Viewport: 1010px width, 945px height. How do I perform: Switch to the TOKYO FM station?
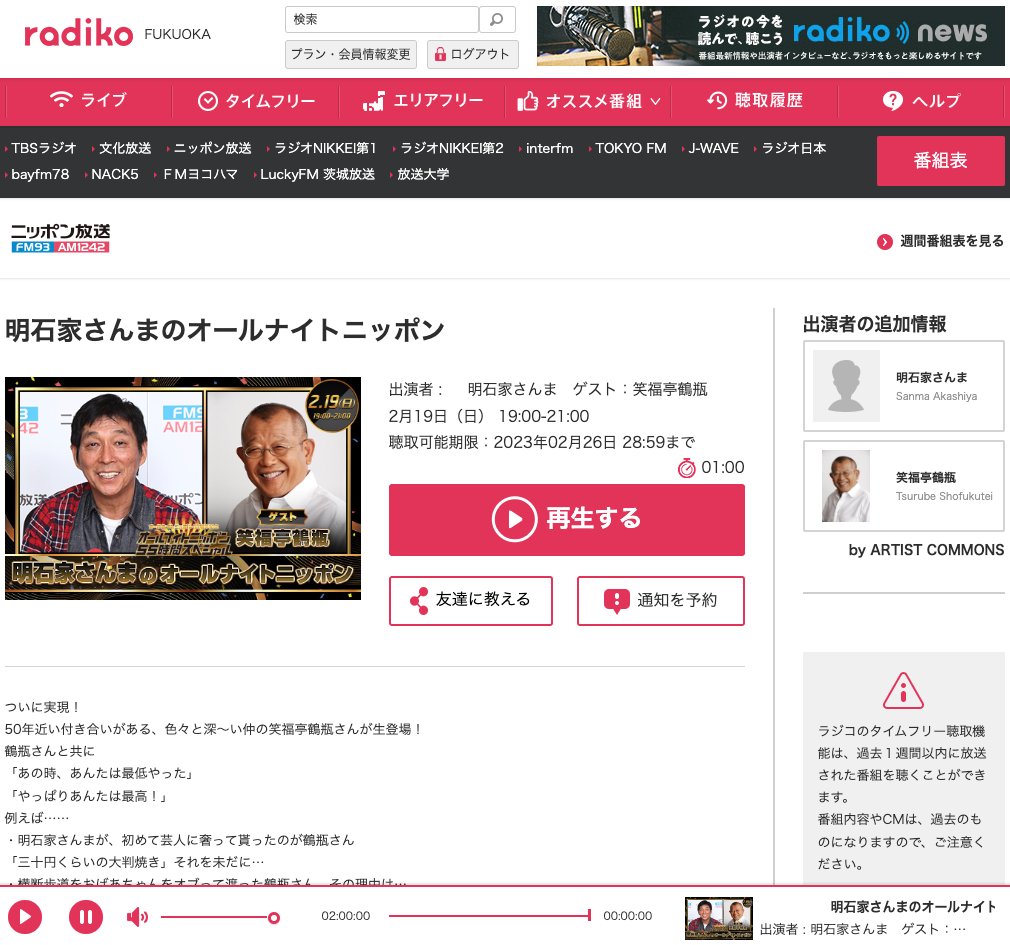click(x=630, y=148)
